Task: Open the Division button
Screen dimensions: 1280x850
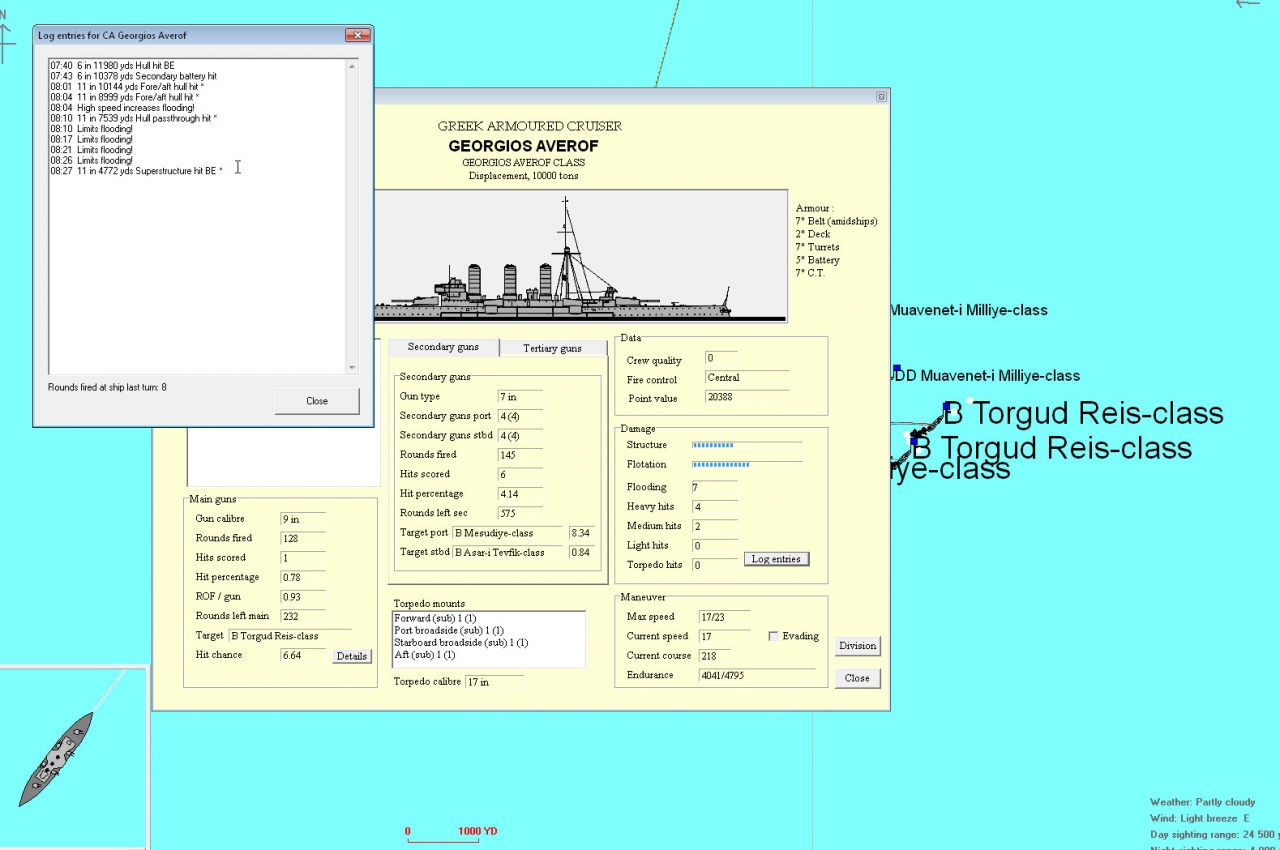Action: click(857, 645)
